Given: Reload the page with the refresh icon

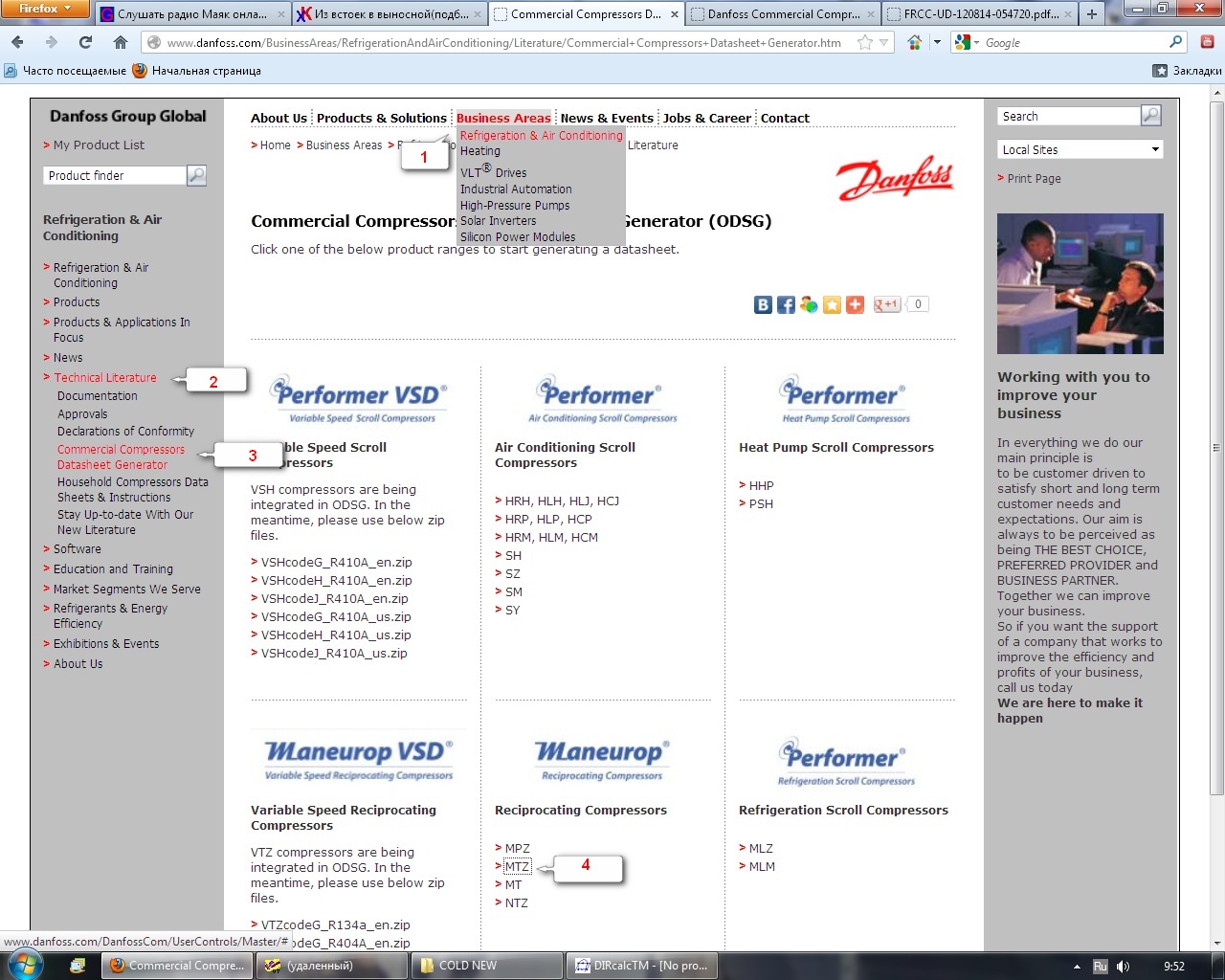Looking at the screenshot, I should coord(86,42).
